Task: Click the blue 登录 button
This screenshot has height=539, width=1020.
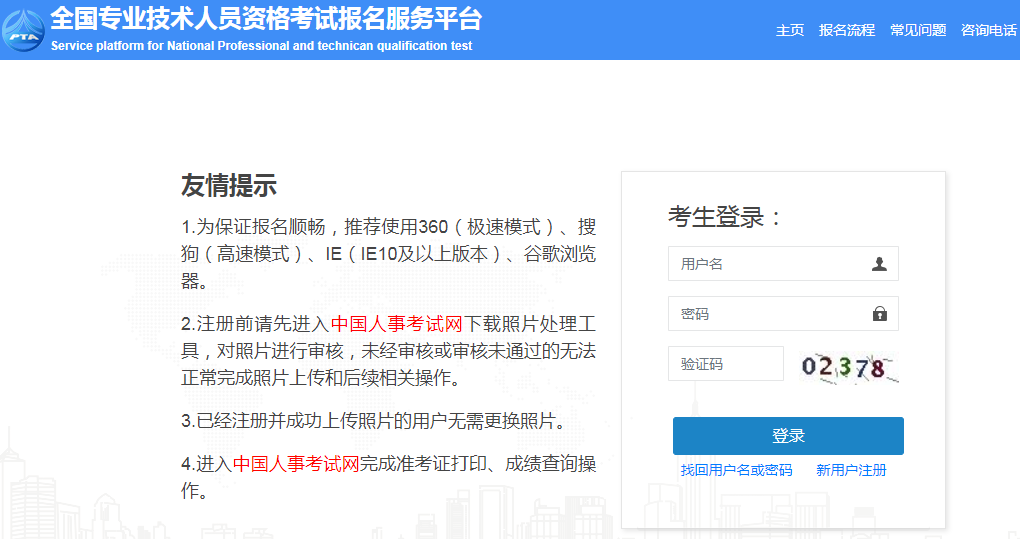Action: pos(788,436)
